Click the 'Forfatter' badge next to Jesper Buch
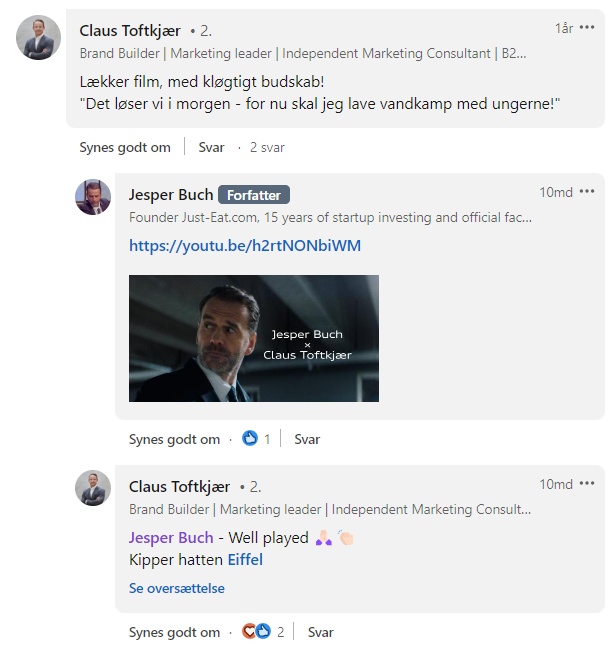The image size is (610, 658). [254, 195]
